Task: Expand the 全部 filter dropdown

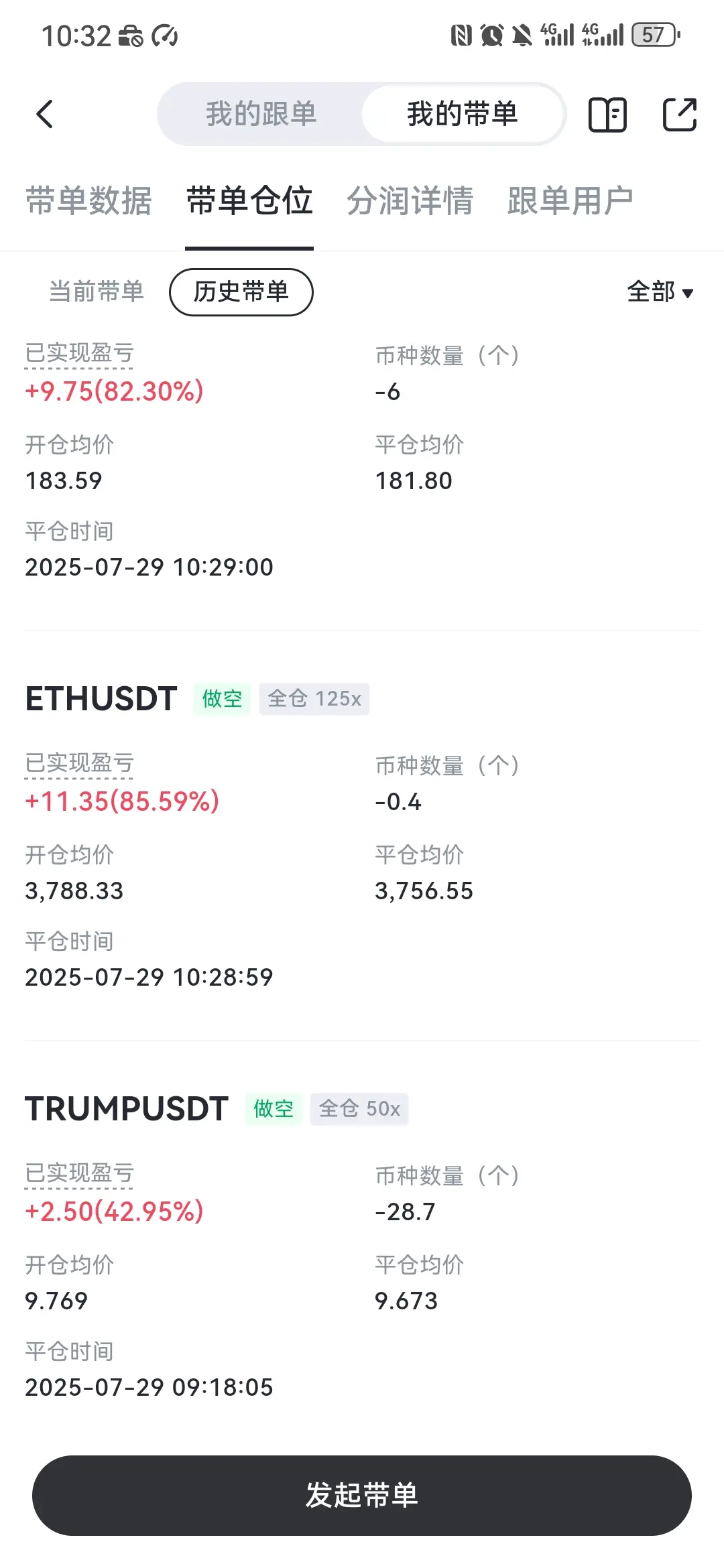Action: click(x=660, y=291)
